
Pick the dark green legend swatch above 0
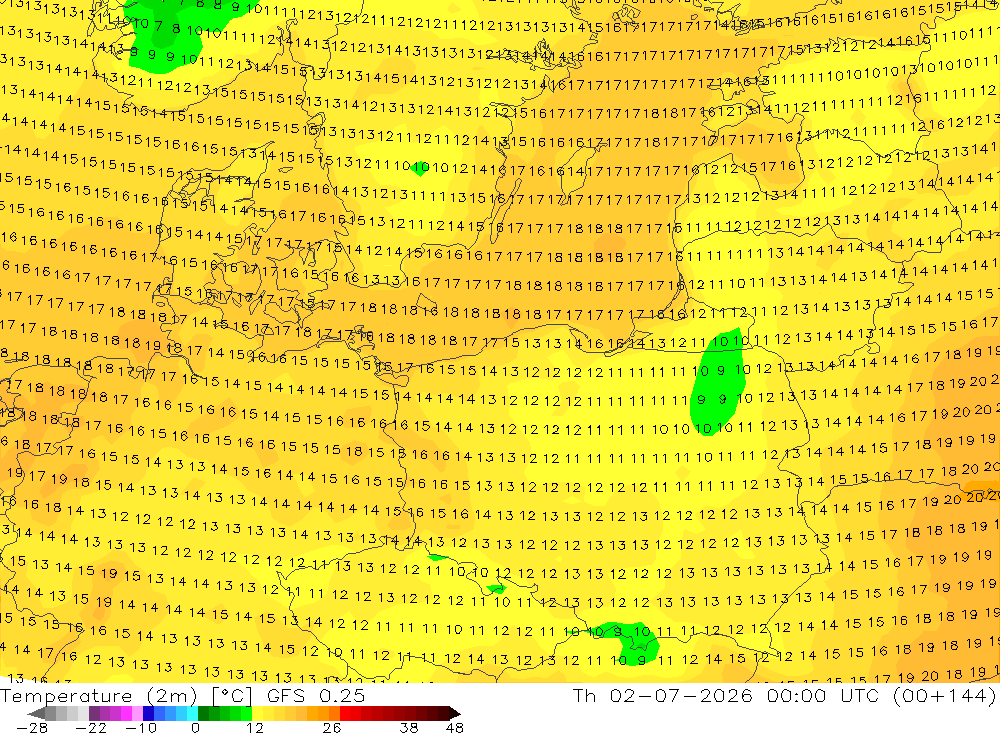[203, 713]
